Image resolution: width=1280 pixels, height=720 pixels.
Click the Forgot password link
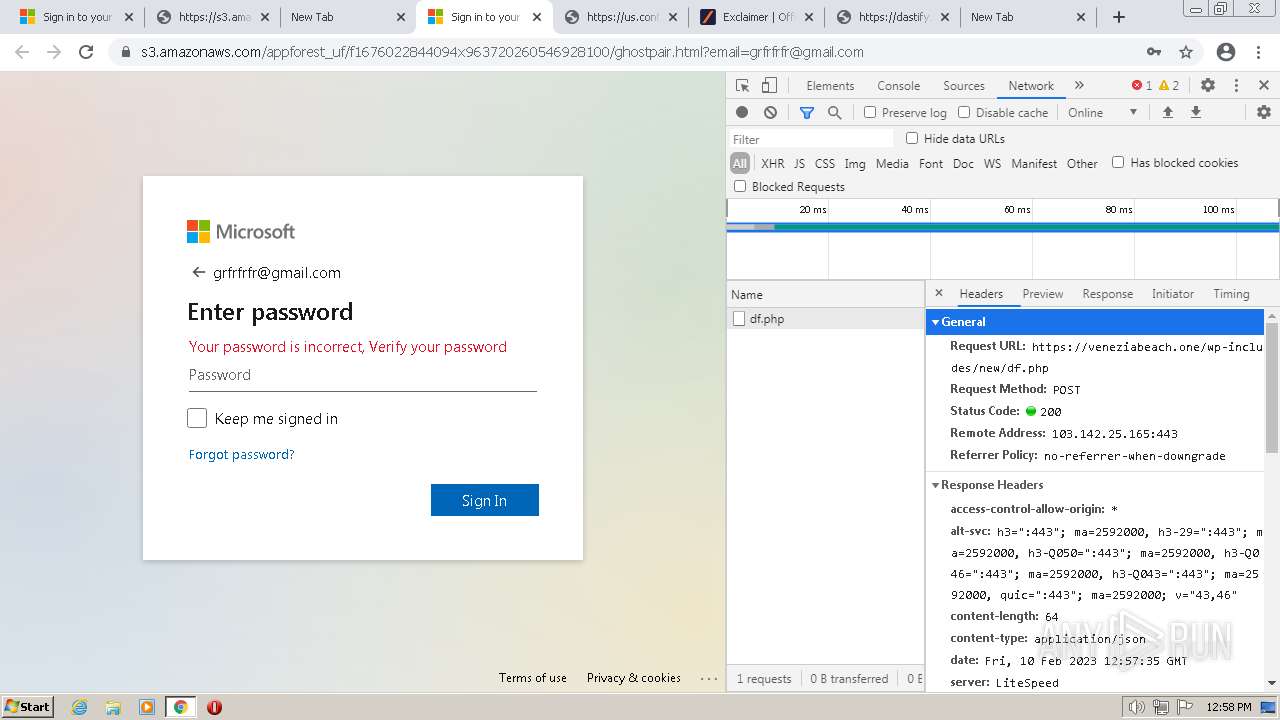[x=241, y=454]
